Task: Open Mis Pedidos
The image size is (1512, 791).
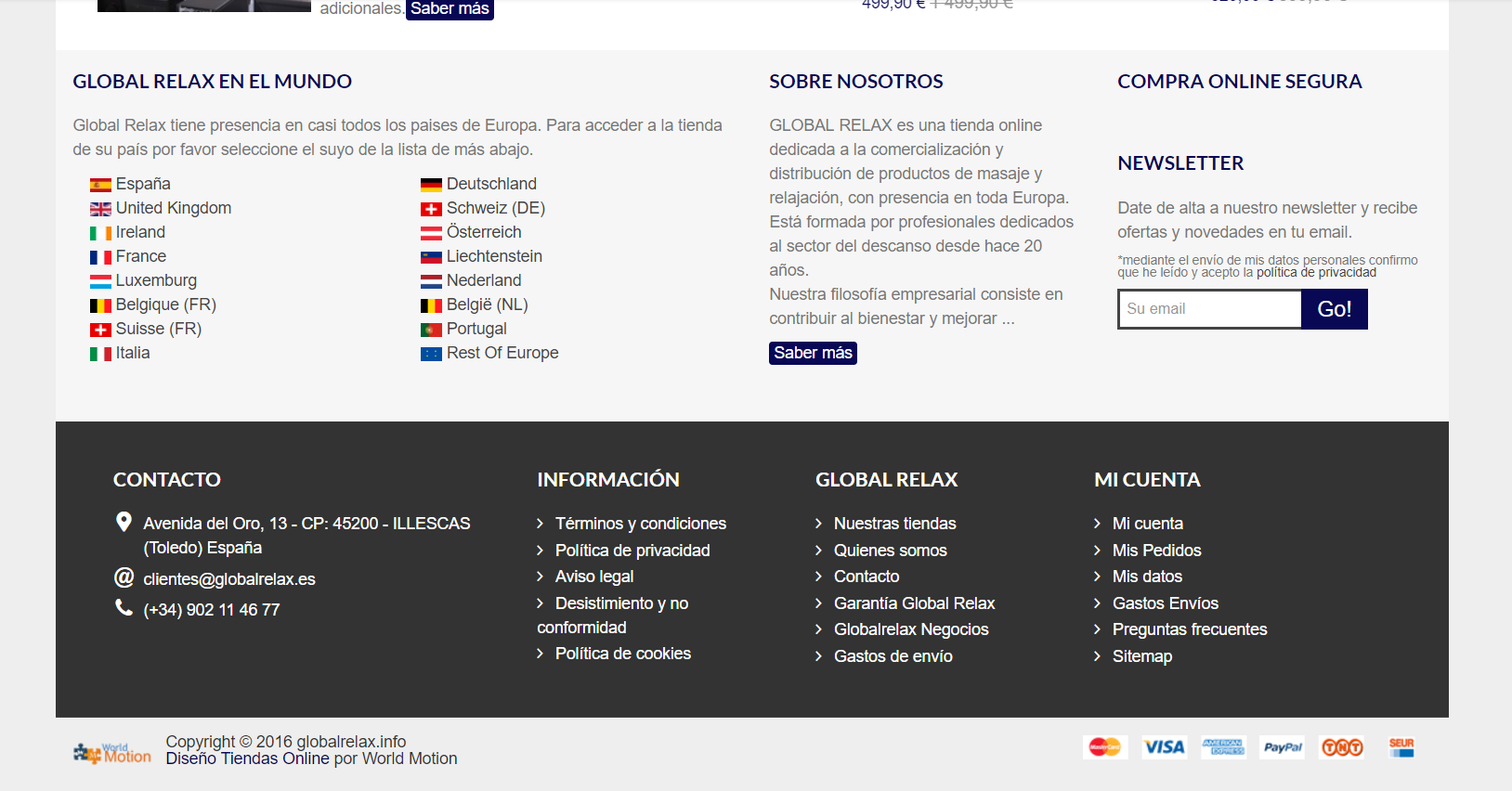Action: click(x=1157, y=551)
